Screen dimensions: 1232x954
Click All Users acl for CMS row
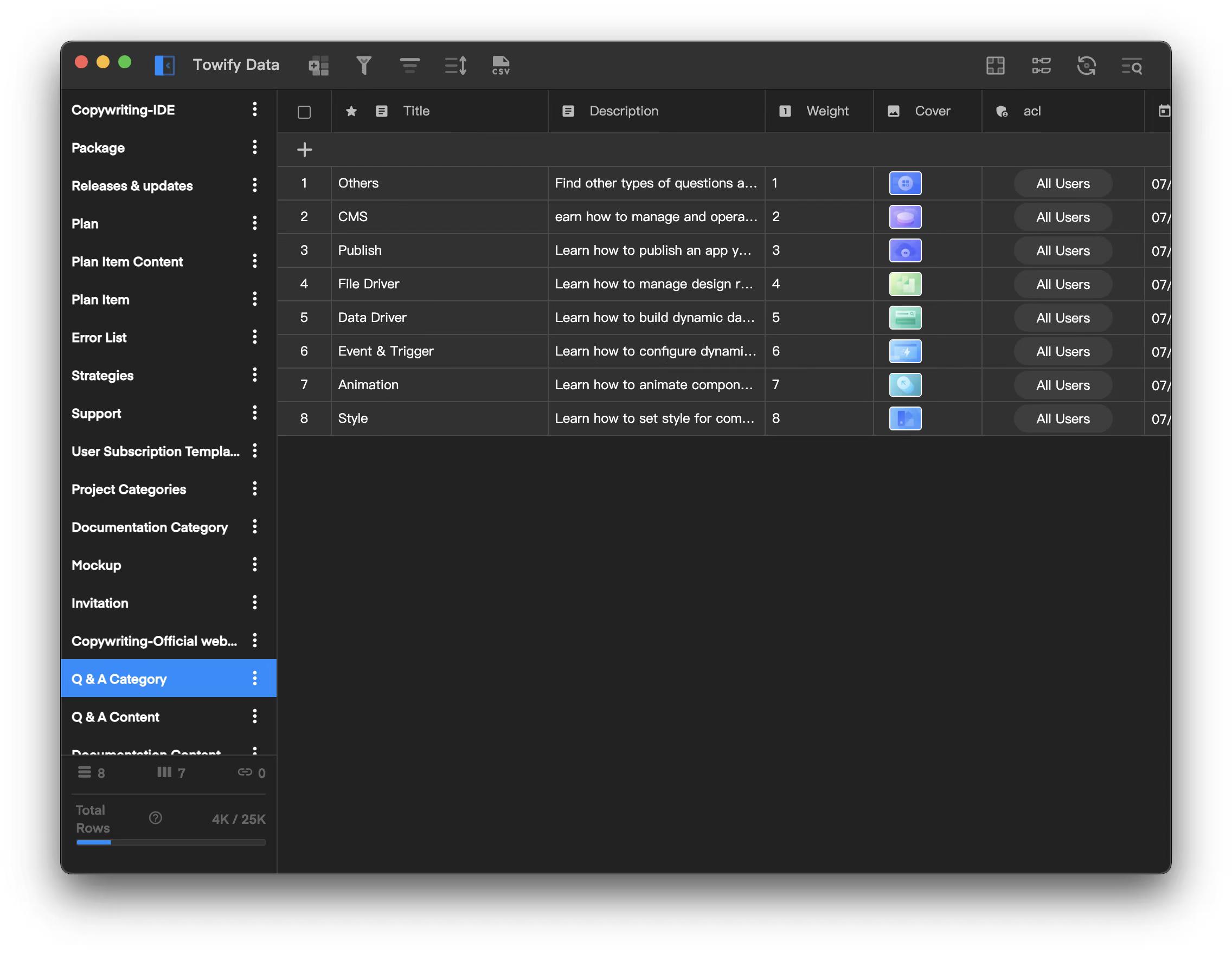[1063, 217]
